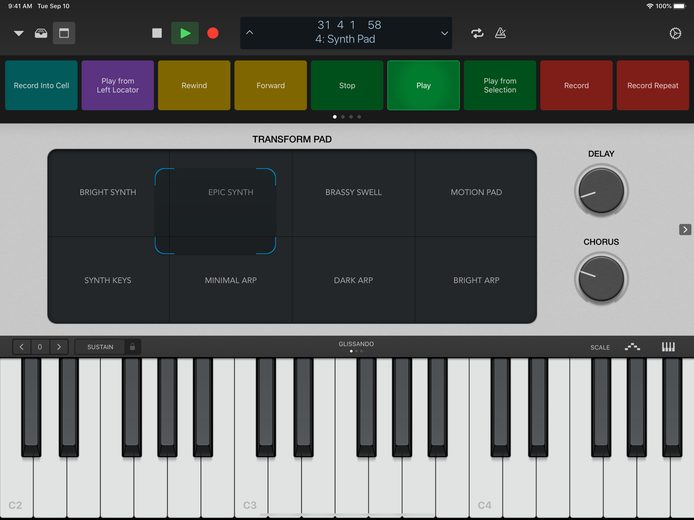This screenshot has height=520, width=694.
Task: Select Dark Arp on Transform Pad
Action: click(x=353, y=280)
